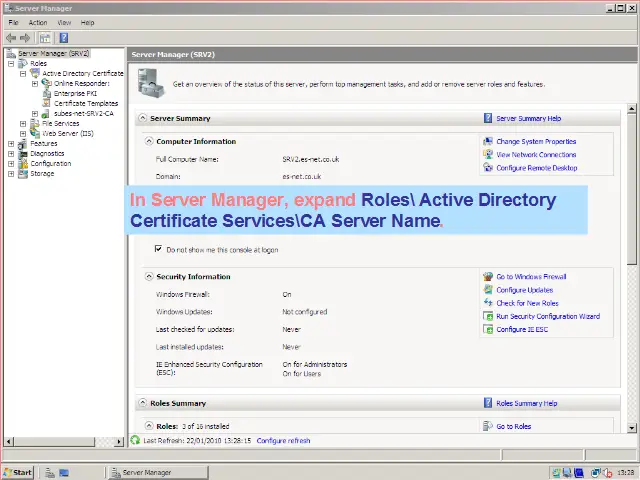Click Server Manager taskbar button

click(x=158, y=472)
